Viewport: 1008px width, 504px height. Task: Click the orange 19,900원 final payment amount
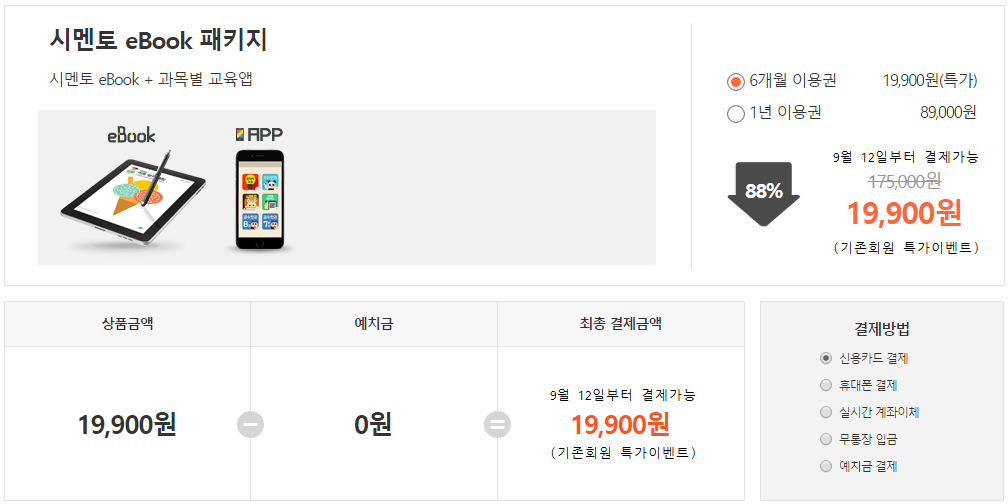click(621, 424)
